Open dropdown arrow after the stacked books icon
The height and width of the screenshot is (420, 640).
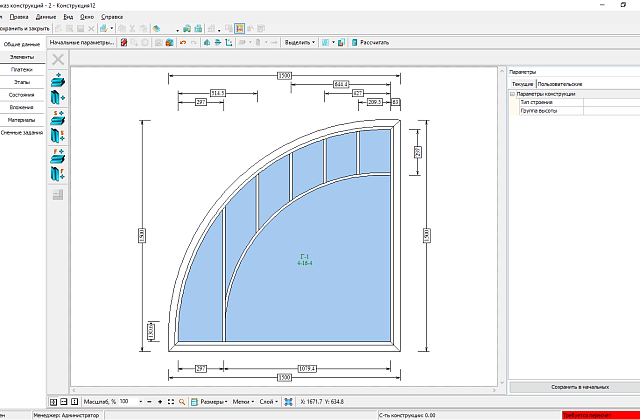(178, 30)
